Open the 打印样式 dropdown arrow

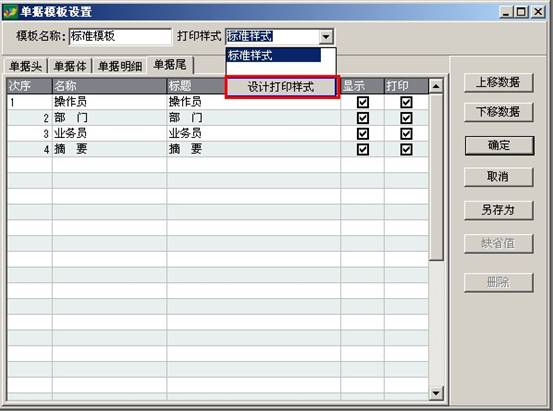tap(326, 36)
